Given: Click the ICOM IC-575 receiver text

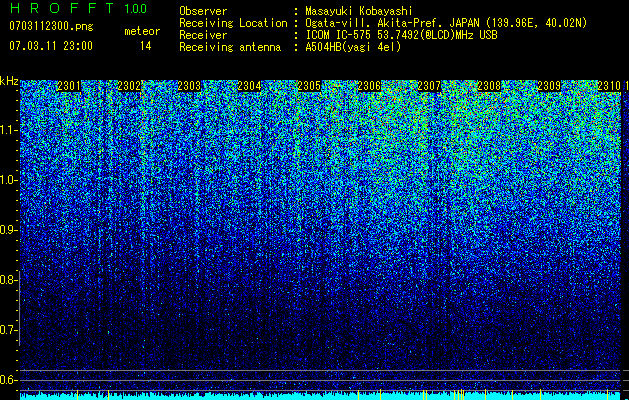Looking at the screenshot, I should coord(401,35).
